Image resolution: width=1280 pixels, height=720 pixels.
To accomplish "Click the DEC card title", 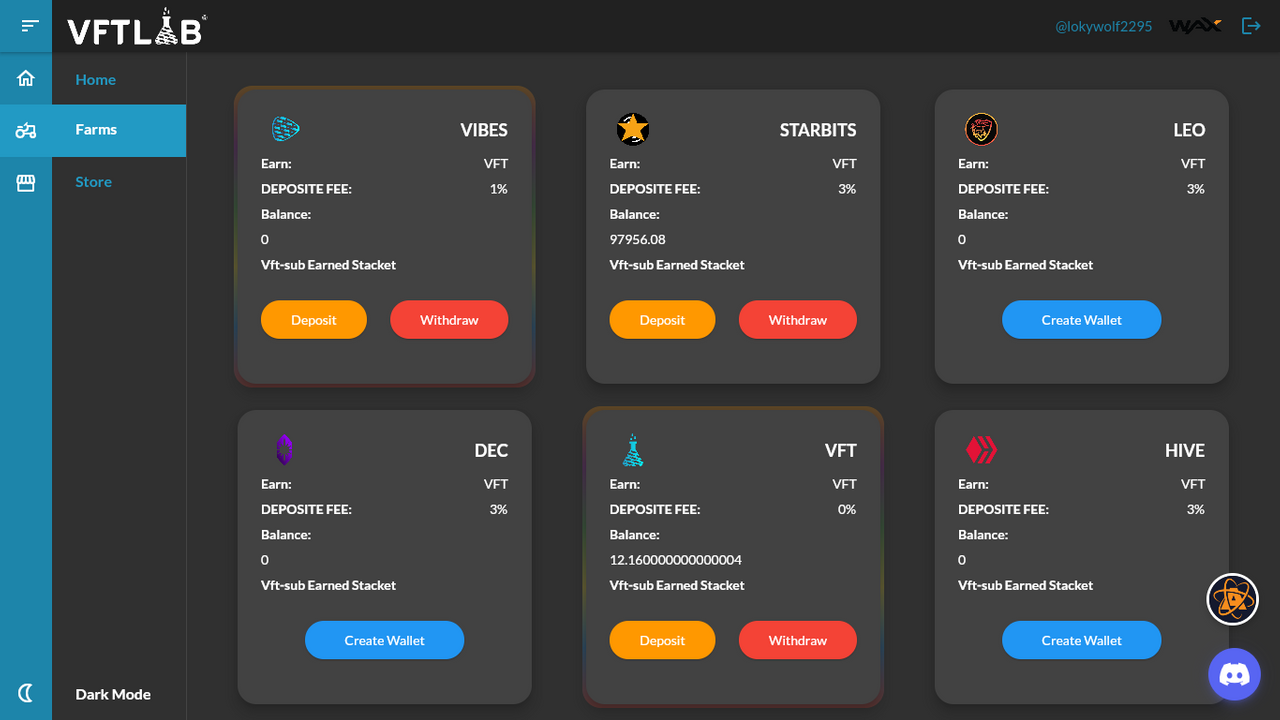I will (491, 450).
